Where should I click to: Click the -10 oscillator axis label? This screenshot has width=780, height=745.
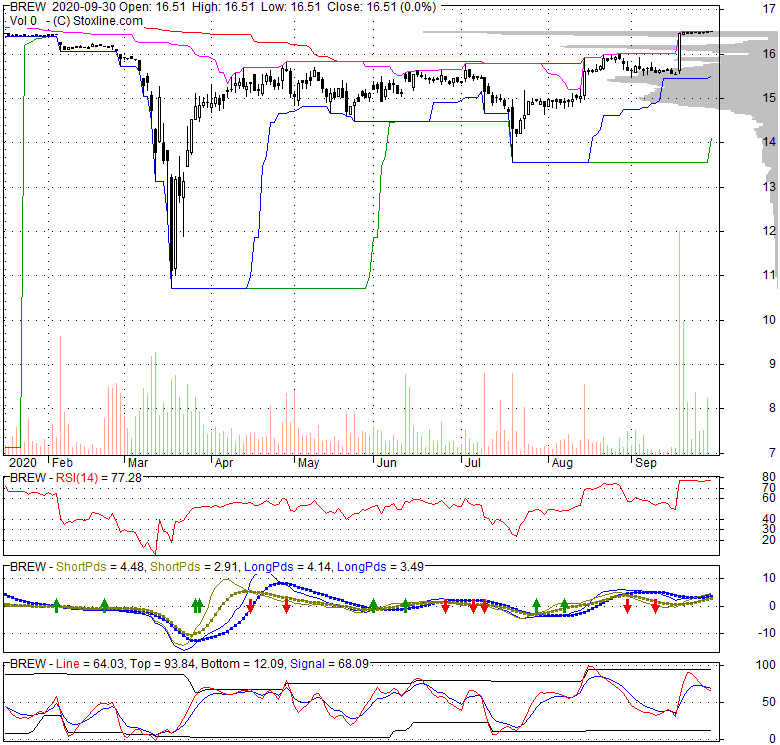pos(766,633)
